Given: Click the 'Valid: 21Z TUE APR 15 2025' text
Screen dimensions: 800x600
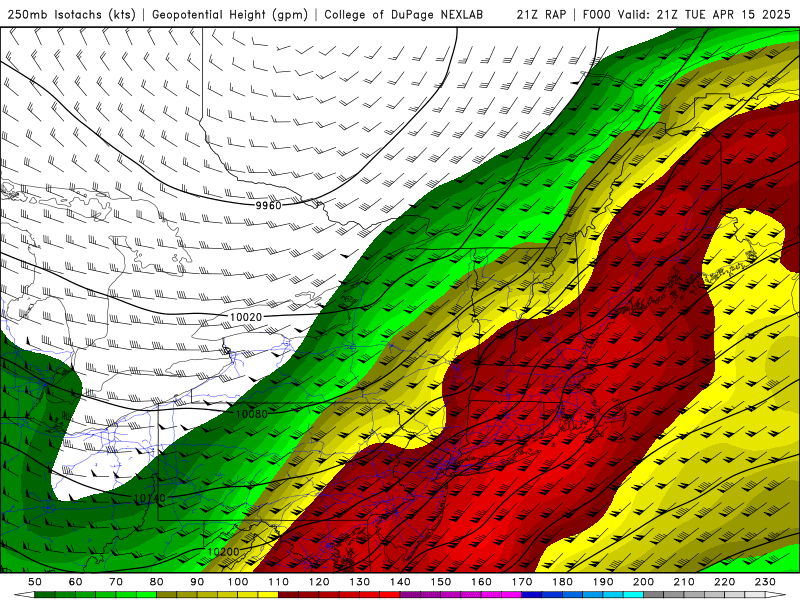Looking at the screenshot, I should pos(704,14).
